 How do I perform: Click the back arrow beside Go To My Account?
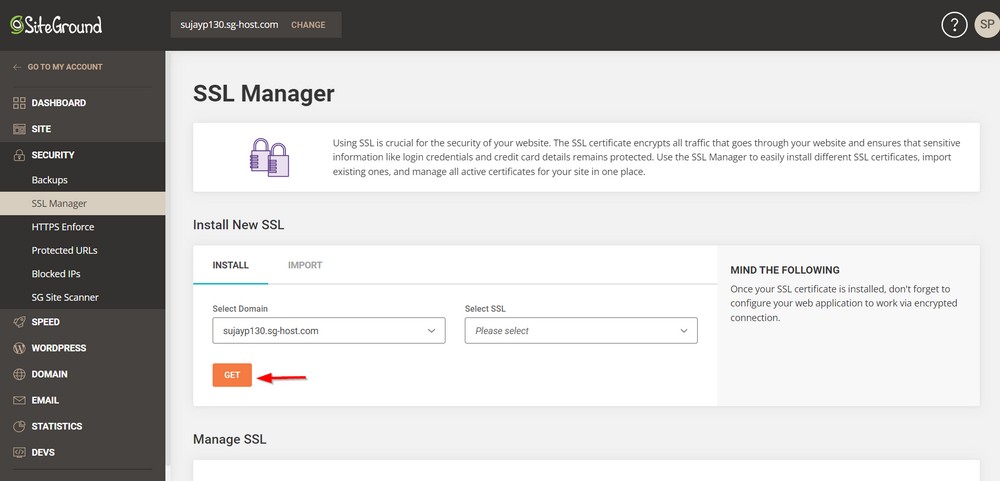17,67
